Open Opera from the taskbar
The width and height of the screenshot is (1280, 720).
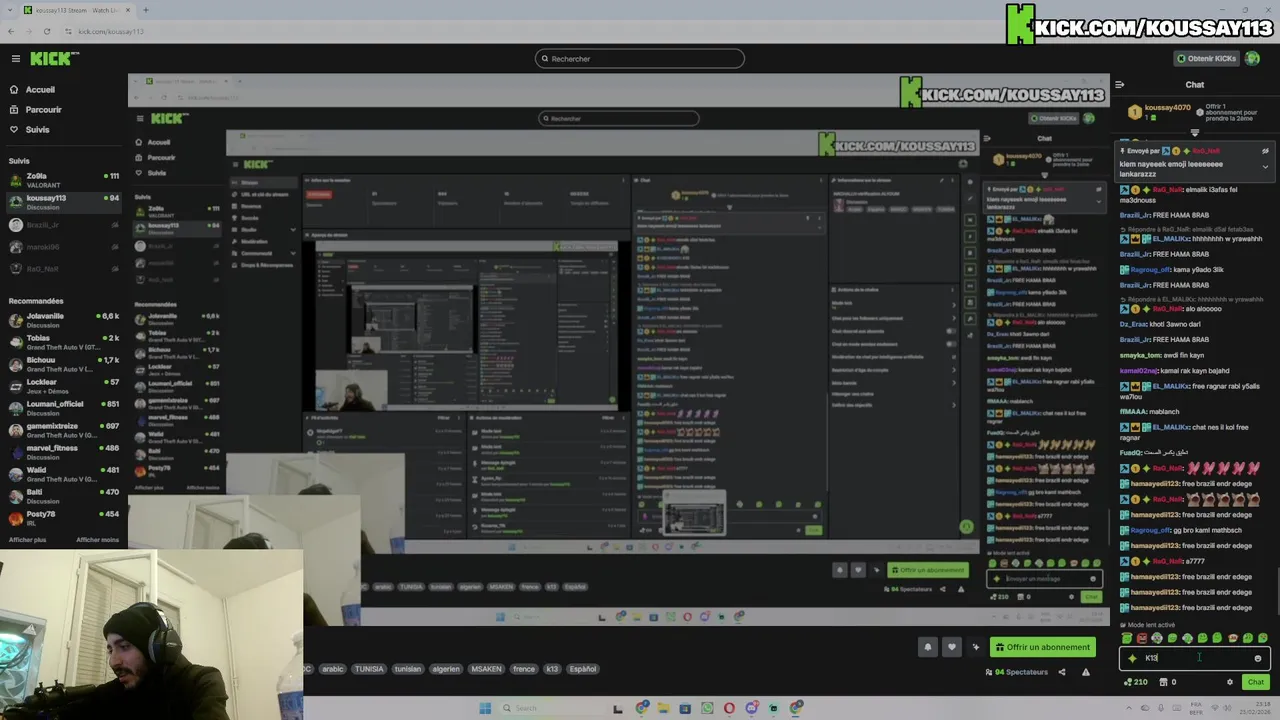click(x=729, y=708)
